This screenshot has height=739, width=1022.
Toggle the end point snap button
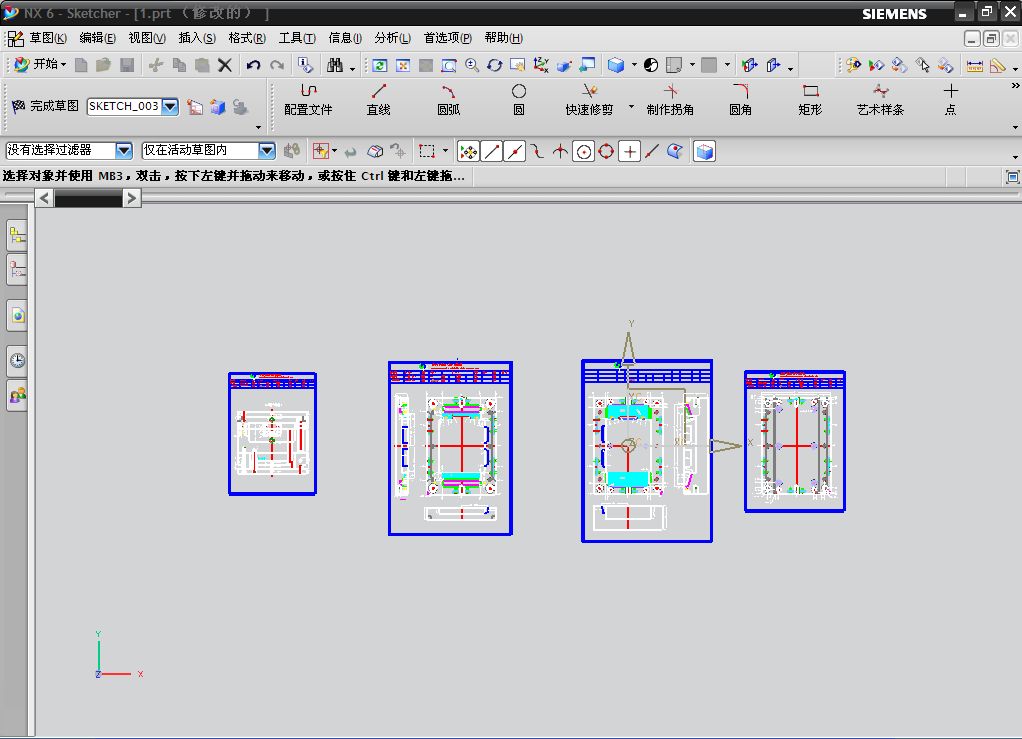[491, 152]
